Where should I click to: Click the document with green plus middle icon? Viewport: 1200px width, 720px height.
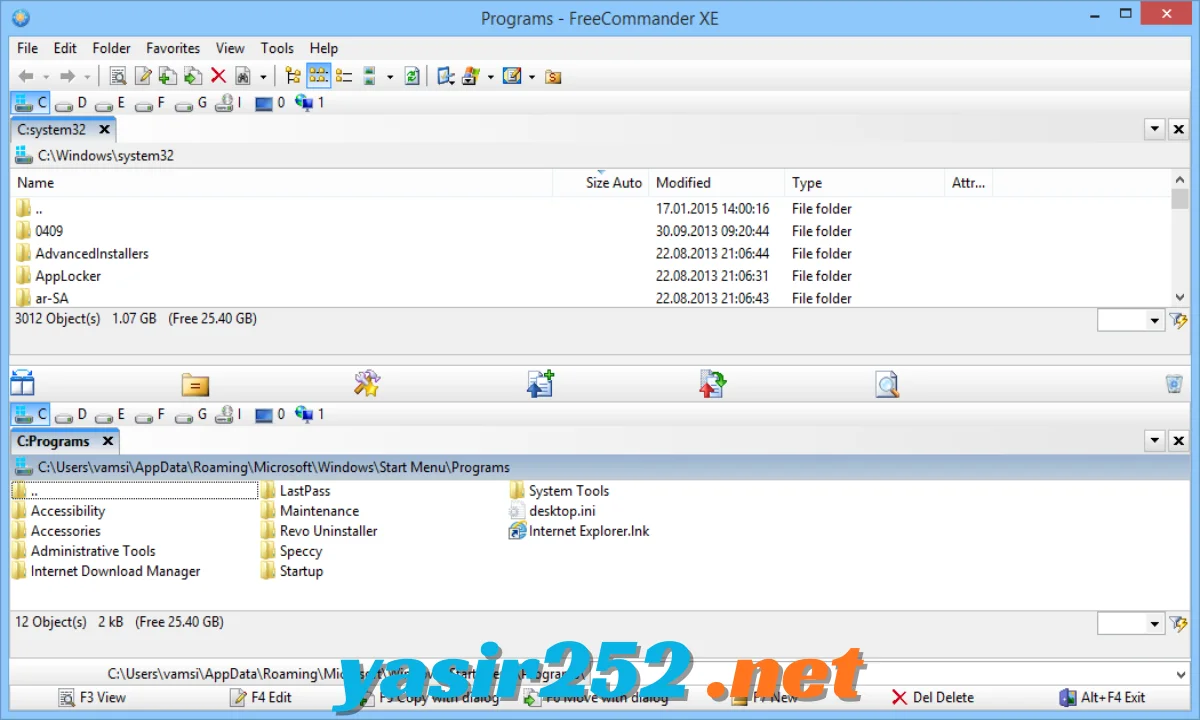(540, 384)
